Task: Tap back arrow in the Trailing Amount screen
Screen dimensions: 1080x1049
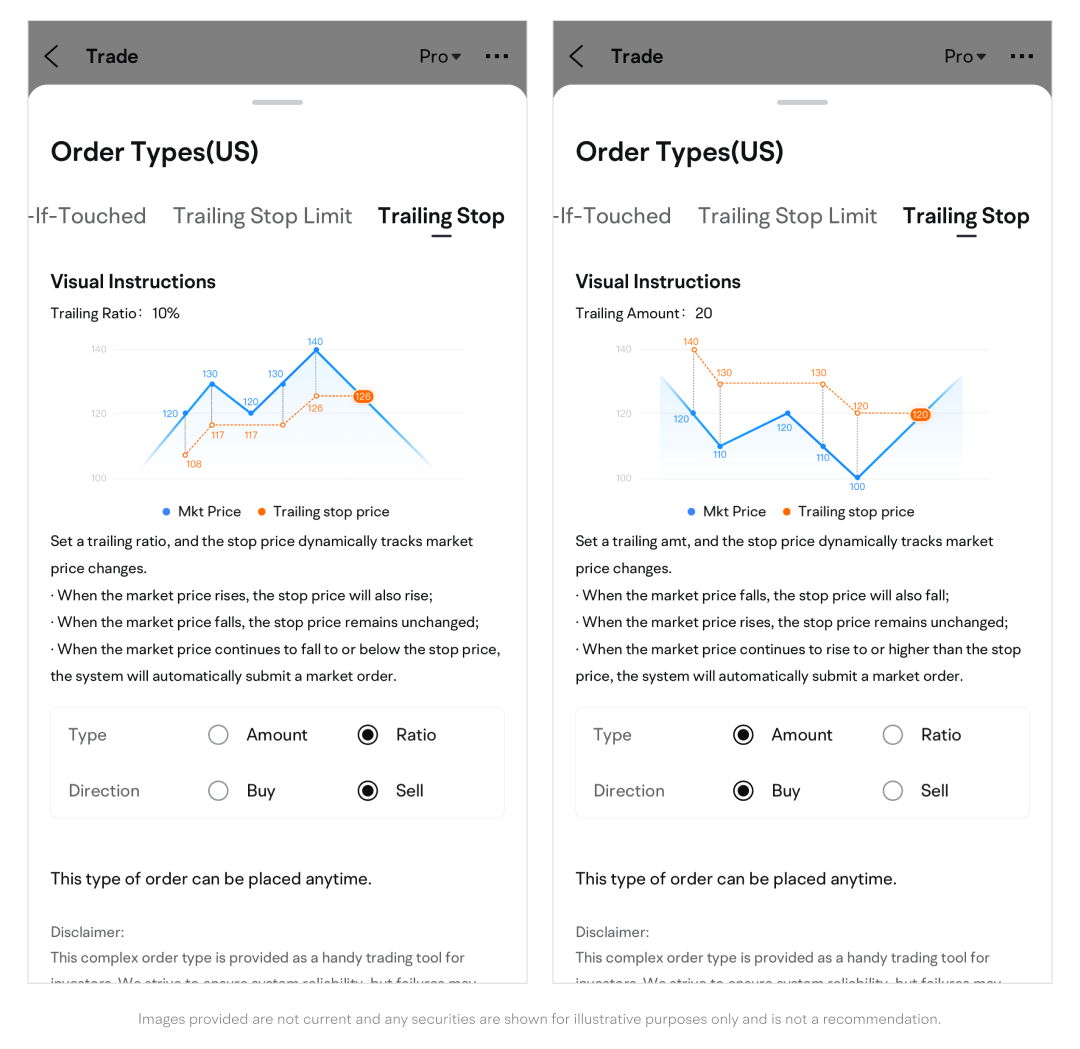Action: point(577,56)
